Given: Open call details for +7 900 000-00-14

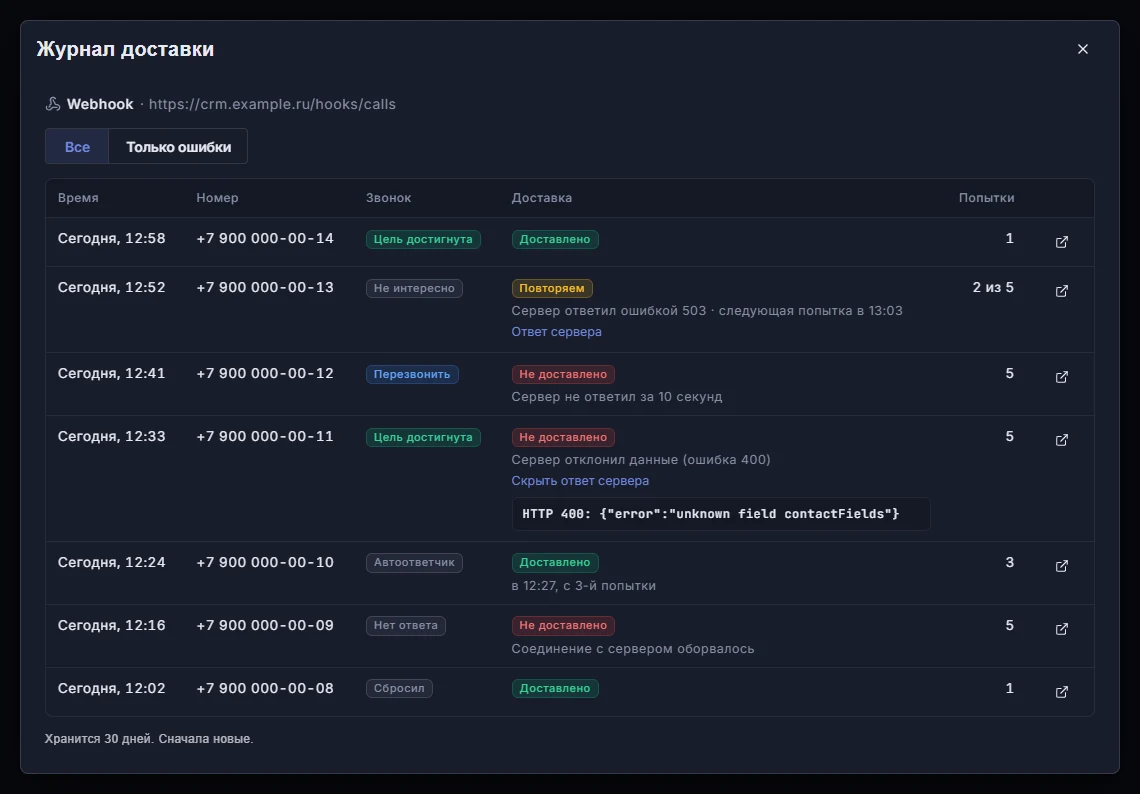Looking at the screenshot, I should pos(1061,241).
